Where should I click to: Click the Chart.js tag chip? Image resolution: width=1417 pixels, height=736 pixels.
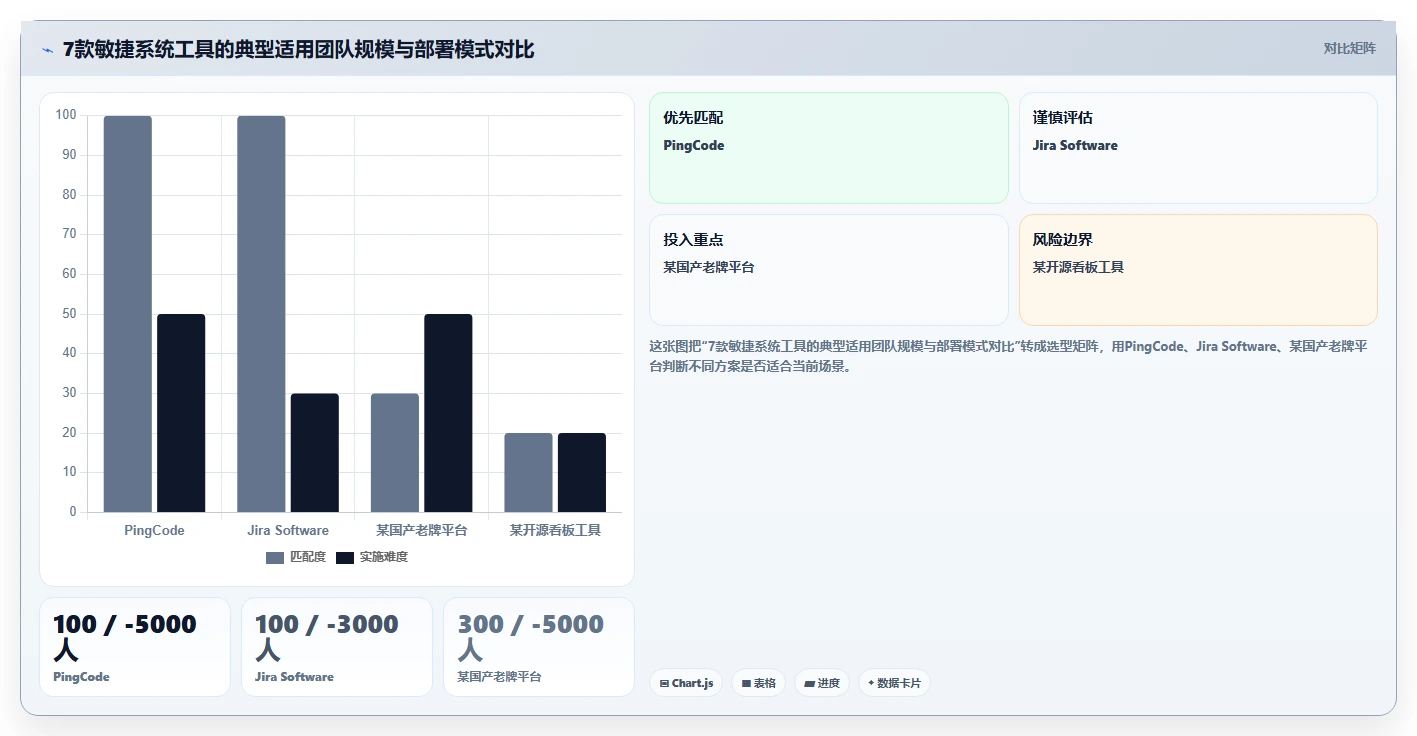(x=686, y=683)
